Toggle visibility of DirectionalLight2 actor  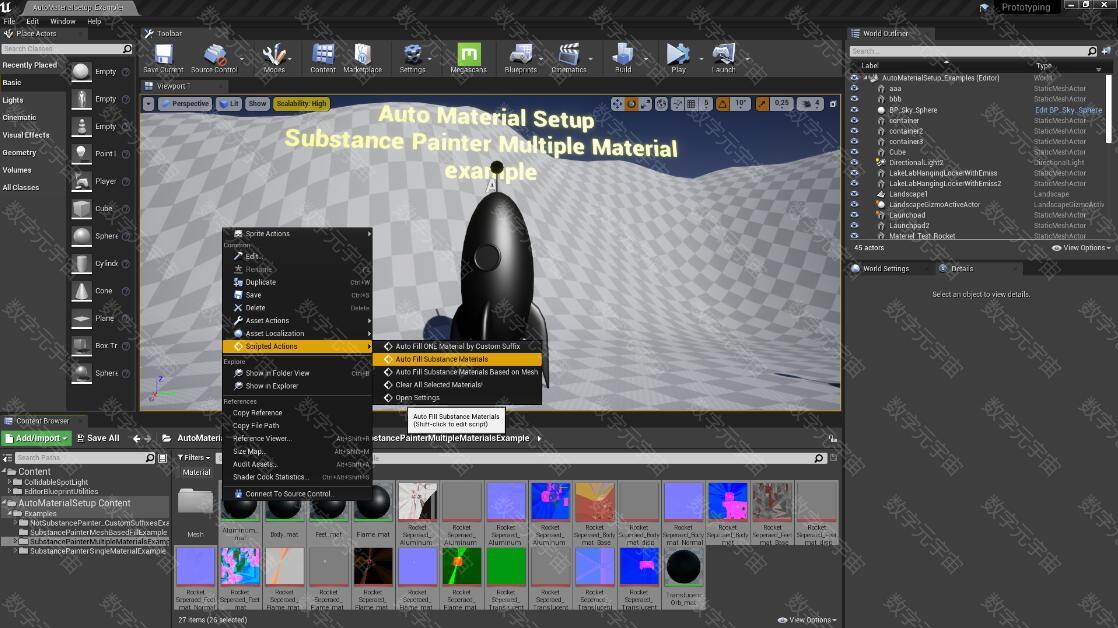coord(854,163)
